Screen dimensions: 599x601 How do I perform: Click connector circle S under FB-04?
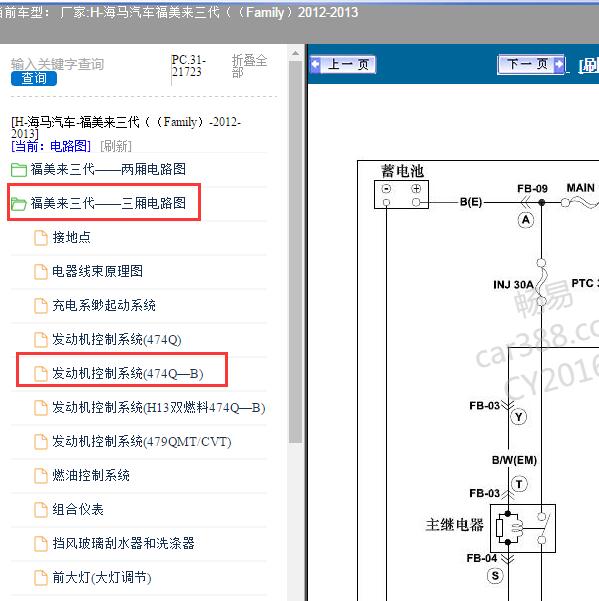[495, 576]
